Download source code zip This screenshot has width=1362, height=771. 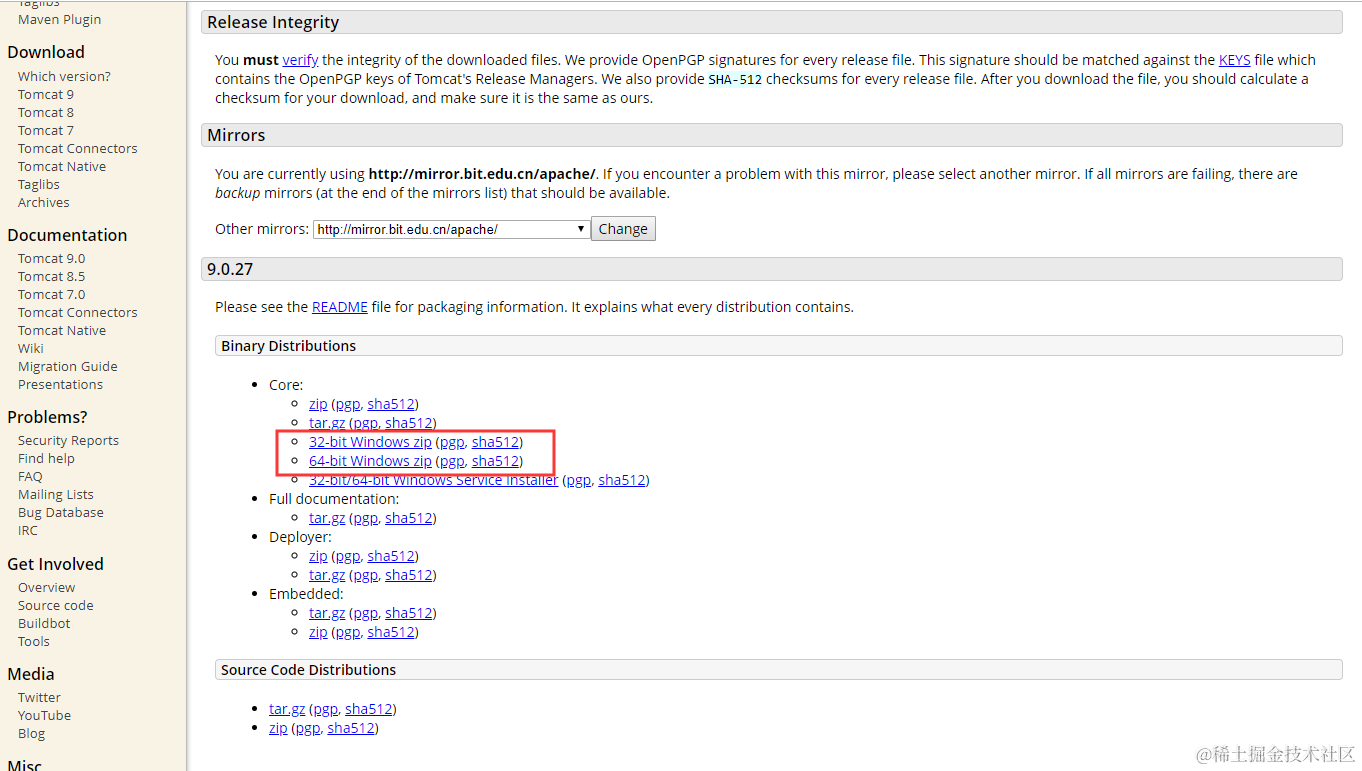(x=278, y=728)
